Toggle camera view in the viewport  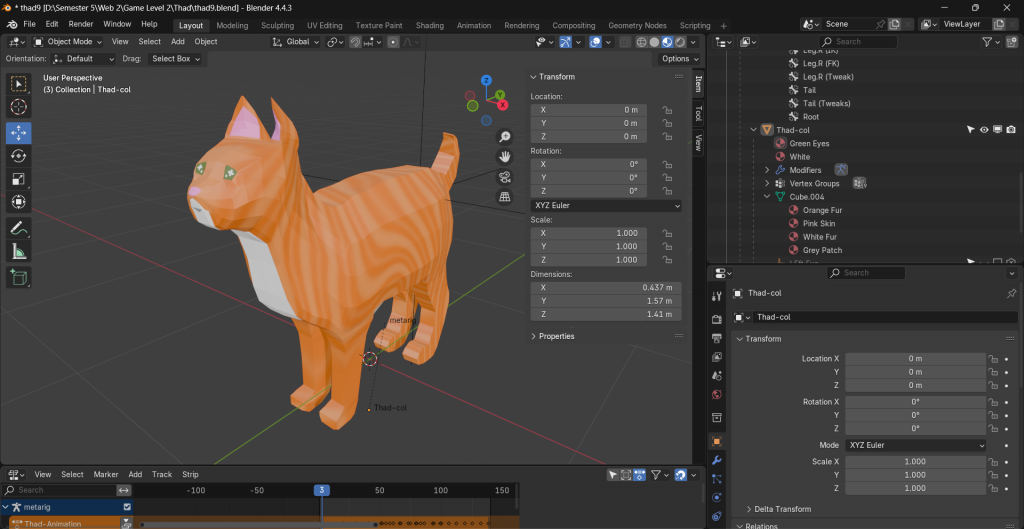505,177
